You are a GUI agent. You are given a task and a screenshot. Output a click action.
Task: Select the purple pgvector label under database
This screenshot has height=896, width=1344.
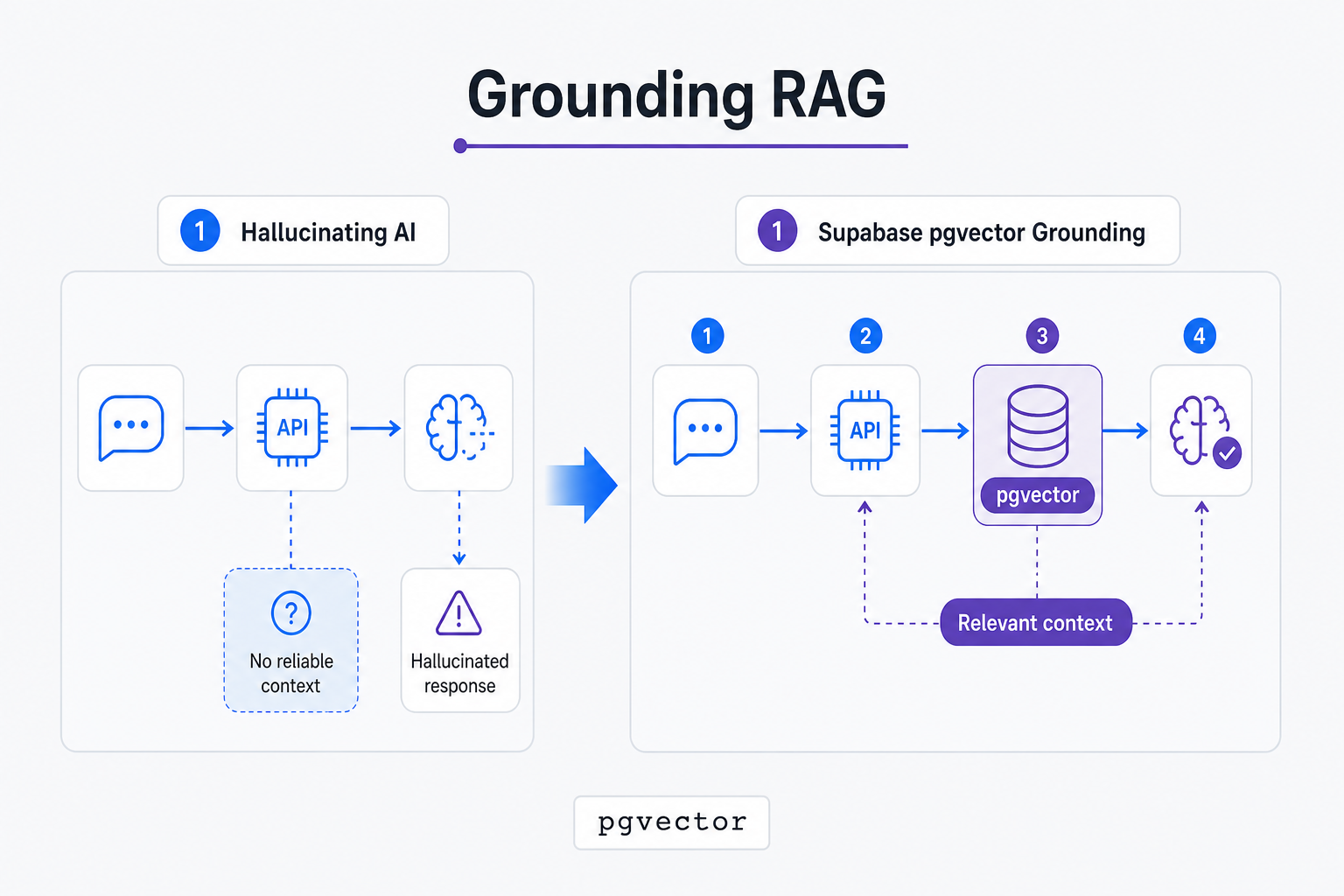coord(1038,495)
